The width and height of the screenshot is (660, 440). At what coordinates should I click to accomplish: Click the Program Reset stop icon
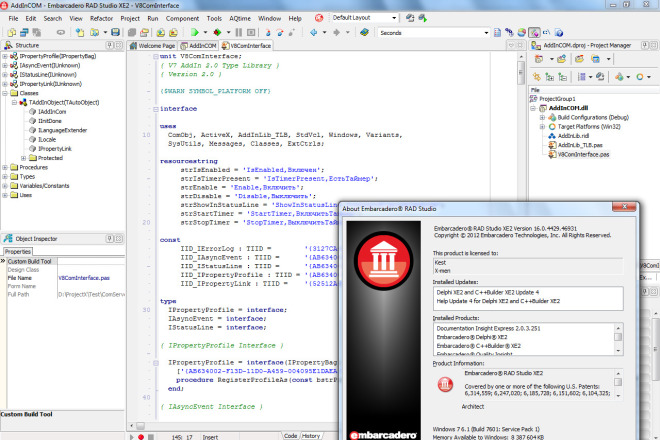tap(251, 32)
